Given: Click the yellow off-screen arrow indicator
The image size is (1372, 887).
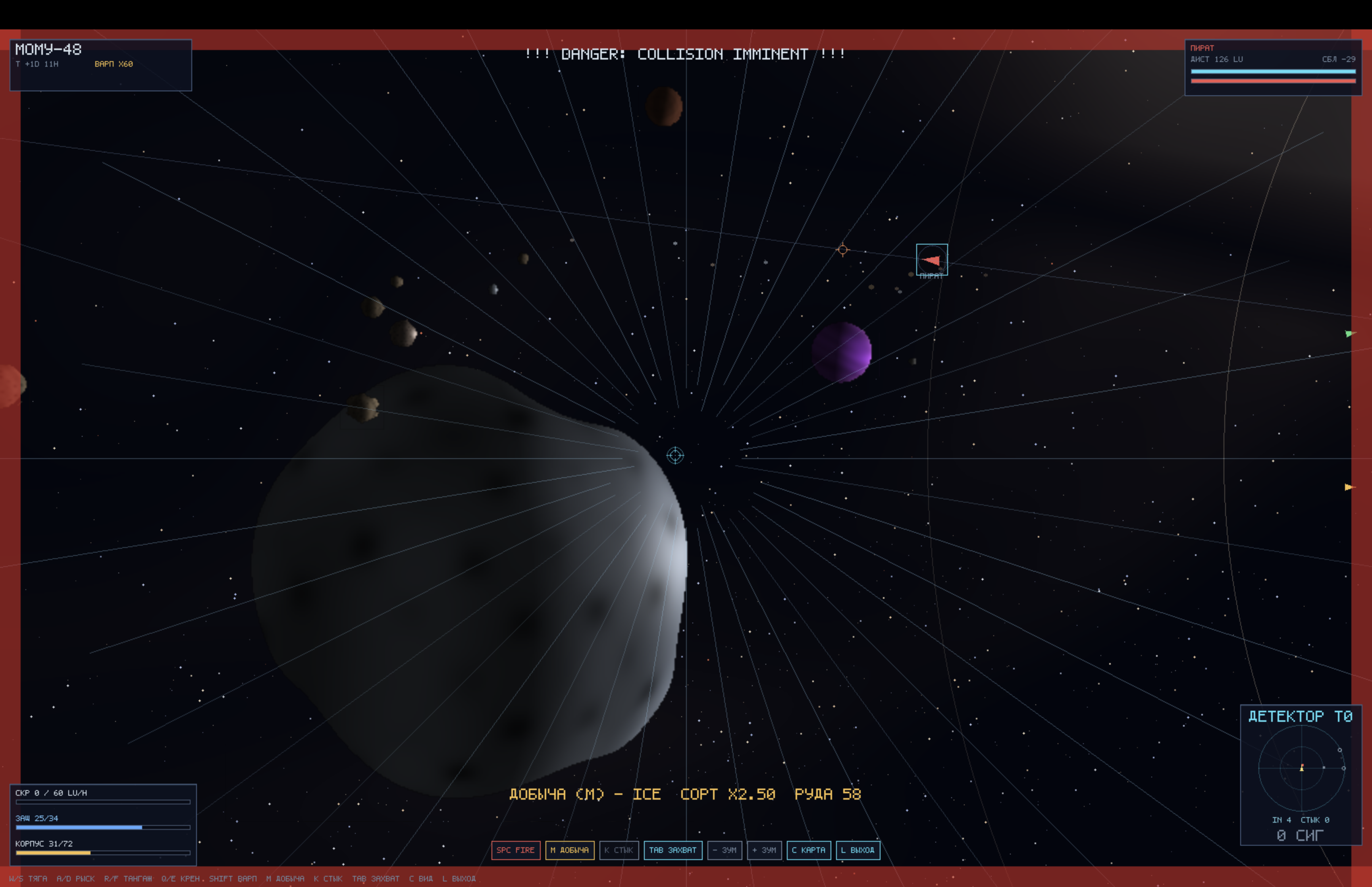Looking at the screenshot, I should [x=1349, y=487].
